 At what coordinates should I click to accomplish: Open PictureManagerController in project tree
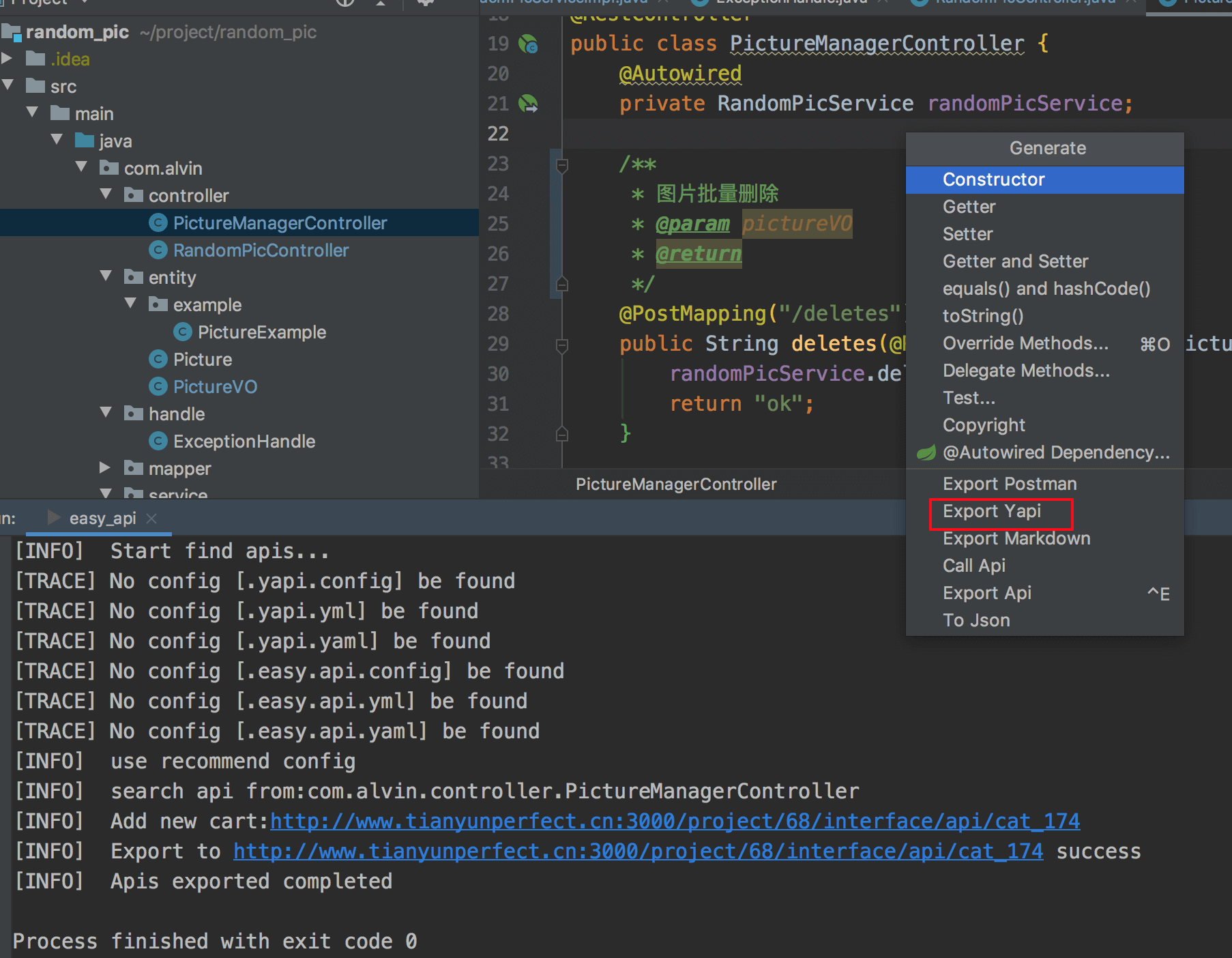pos(280,223)
